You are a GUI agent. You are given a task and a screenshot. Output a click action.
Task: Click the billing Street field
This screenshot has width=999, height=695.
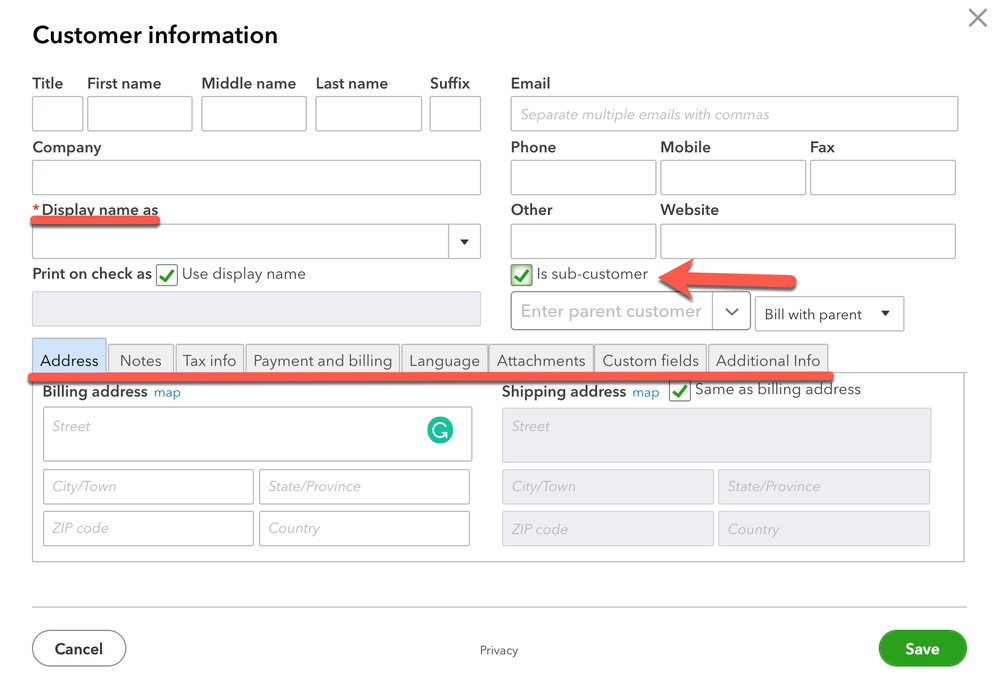pyautogui.click(x=257, y=434)
